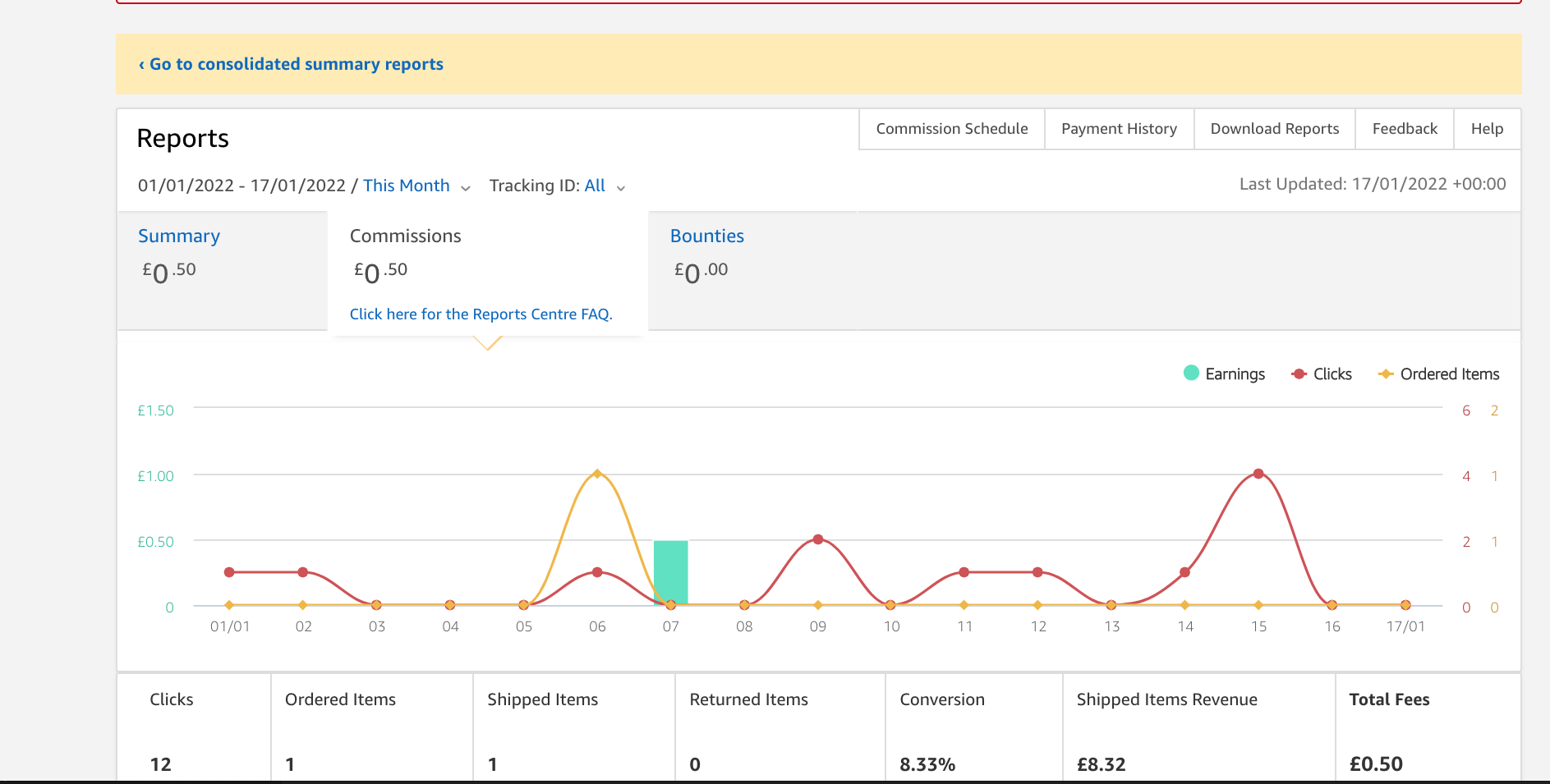Toggle the Earnings legend item
The image size is (1550, 784).
1224,374
